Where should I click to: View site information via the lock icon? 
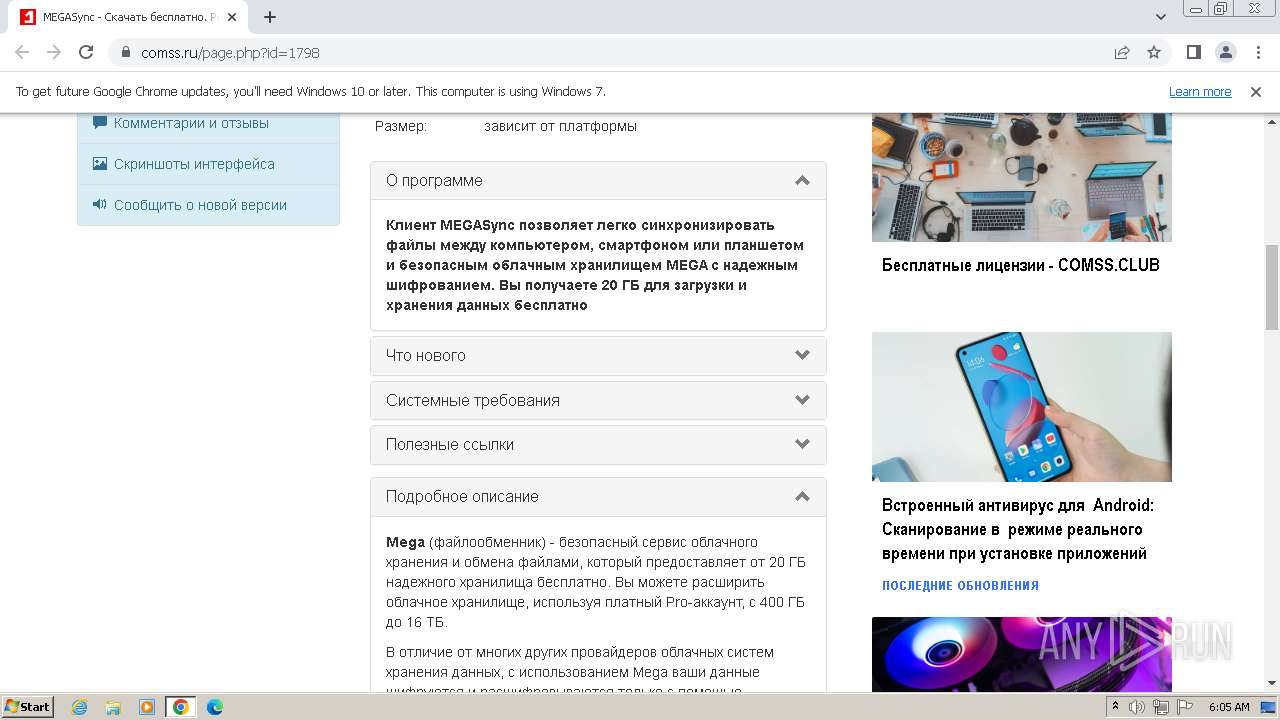(x=125, y=52)
